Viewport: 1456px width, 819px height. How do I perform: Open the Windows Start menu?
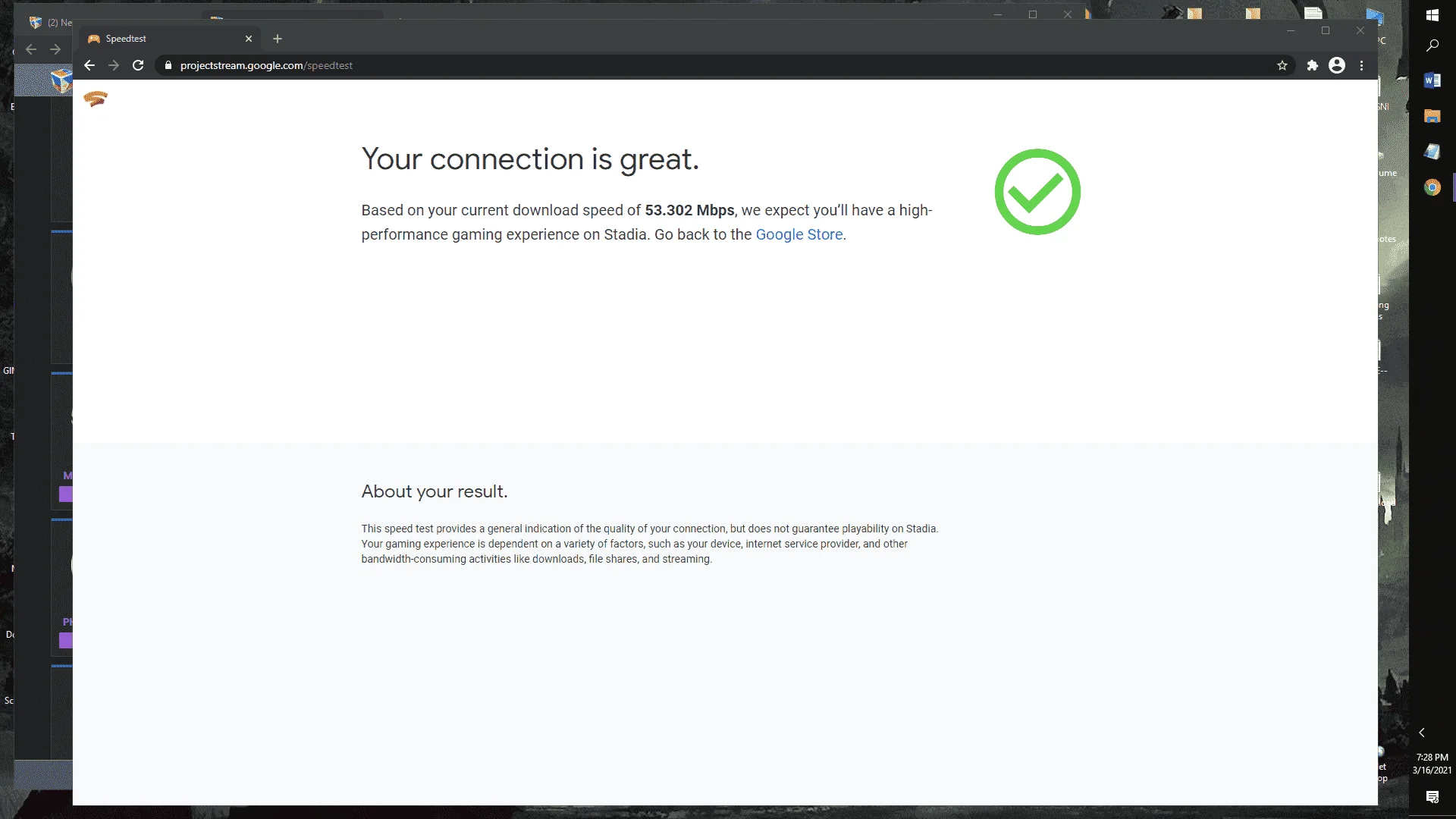click(x=1432, y=15)
